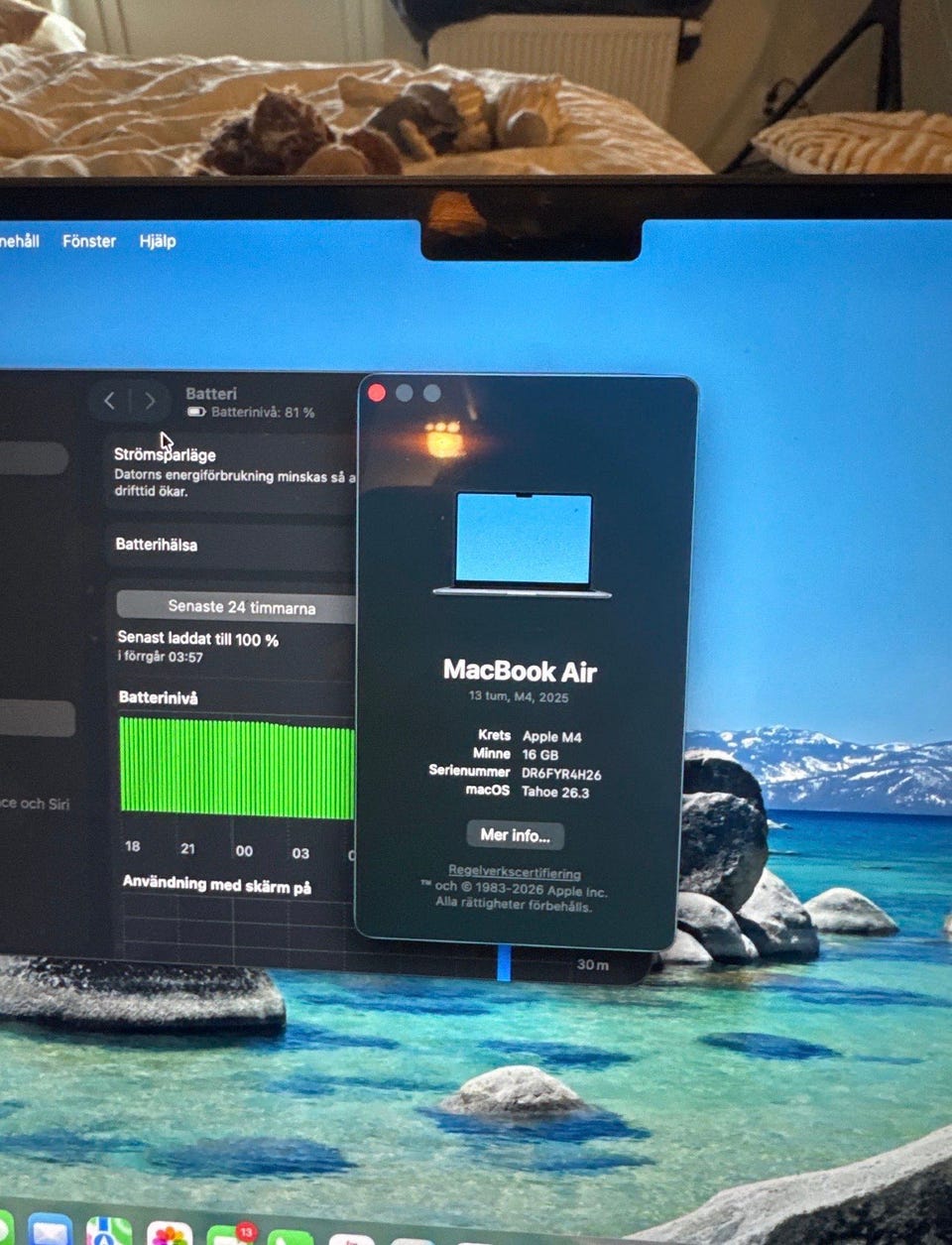This screenshot has width=952, height=1245.
Task: Click the Krets value Apple M4
Action: coord(551,736)
